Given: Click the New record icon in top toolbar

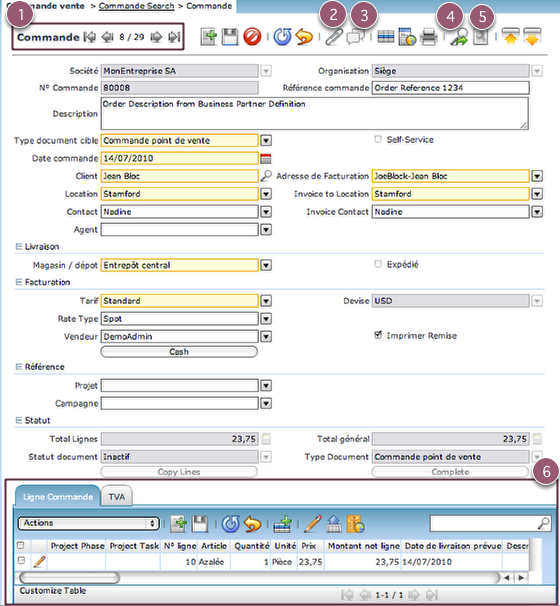Looking at the screenshot, I should 209,37.
